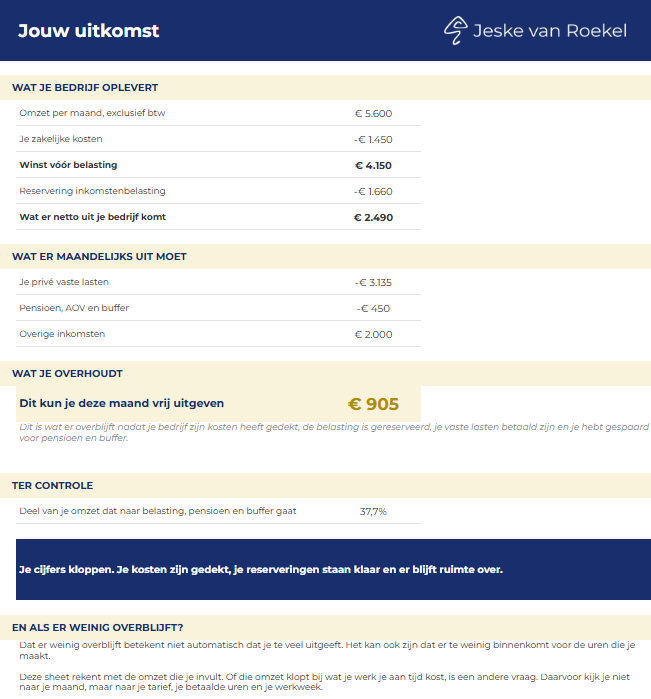The height and width of the screenshot is (699, 651).
Task: Select the privé vaste lasten amount -€ 3.135
Action: [x=373, y=283]
